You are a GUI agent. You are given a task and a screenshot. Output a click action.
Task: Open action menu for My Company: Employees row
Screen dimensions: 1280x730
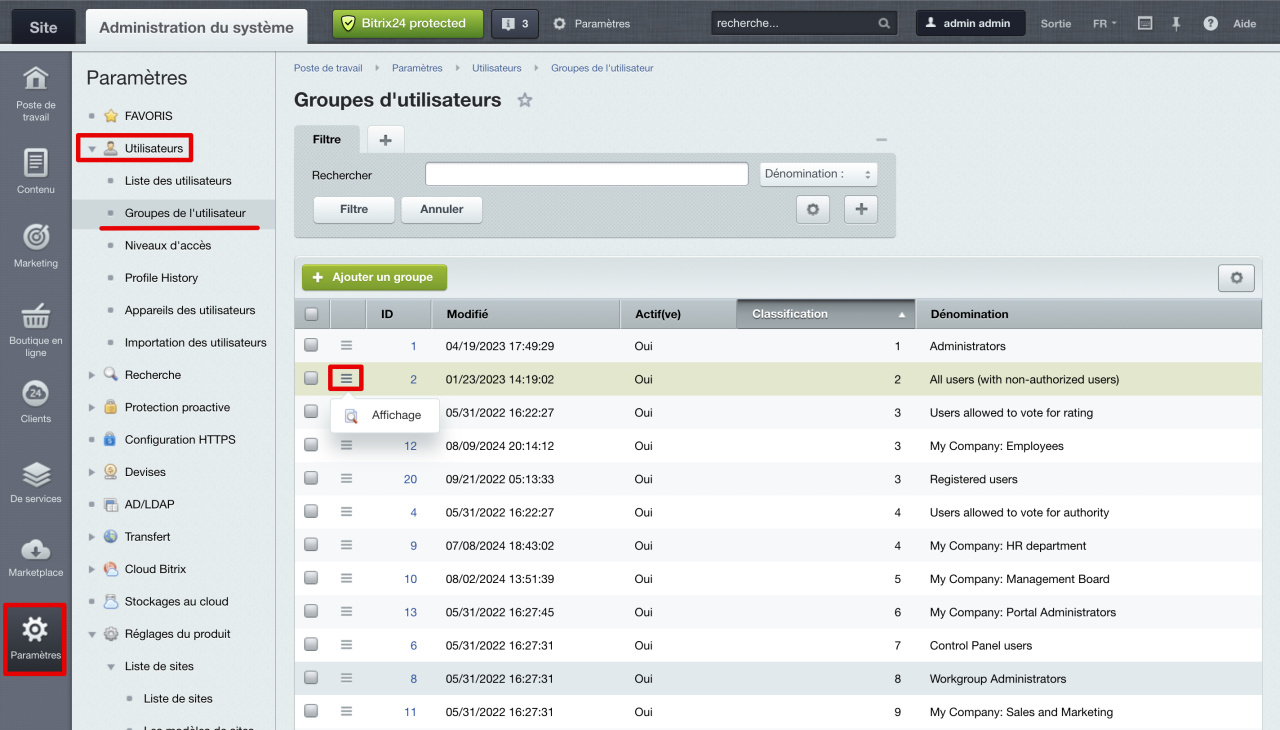click(x=346, y=445)
